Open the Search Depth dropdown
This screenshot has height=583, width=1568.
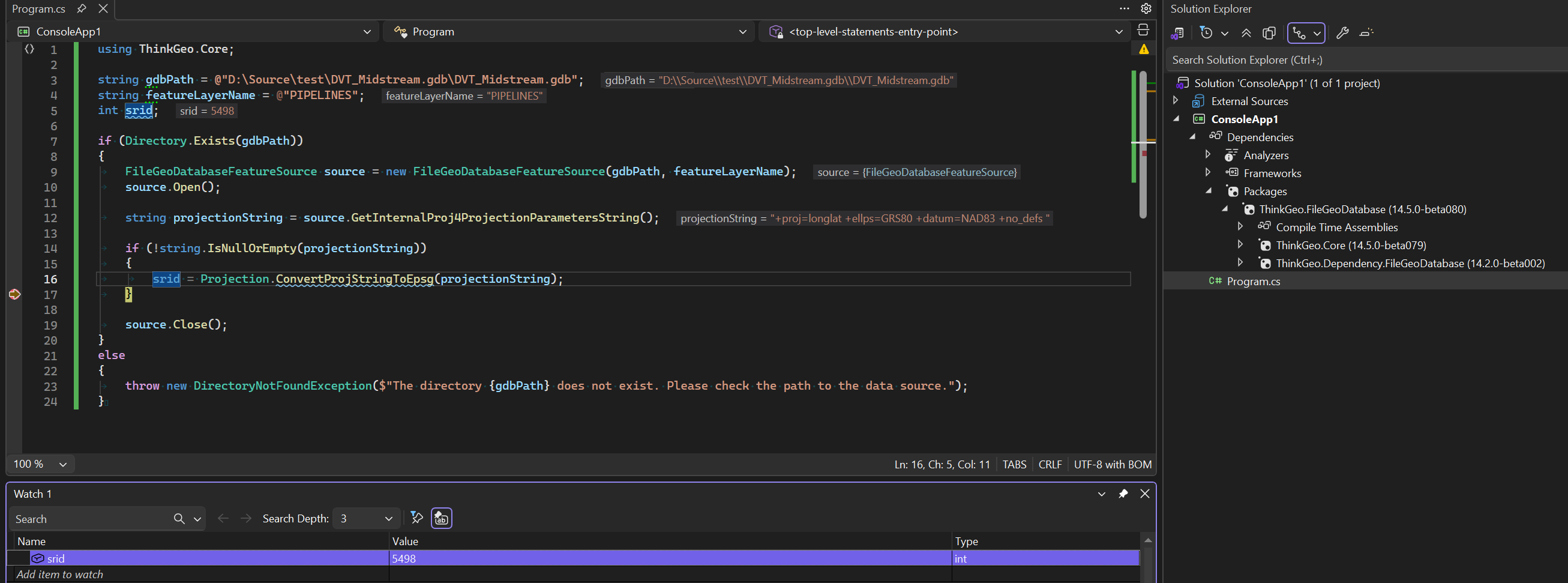367,518
